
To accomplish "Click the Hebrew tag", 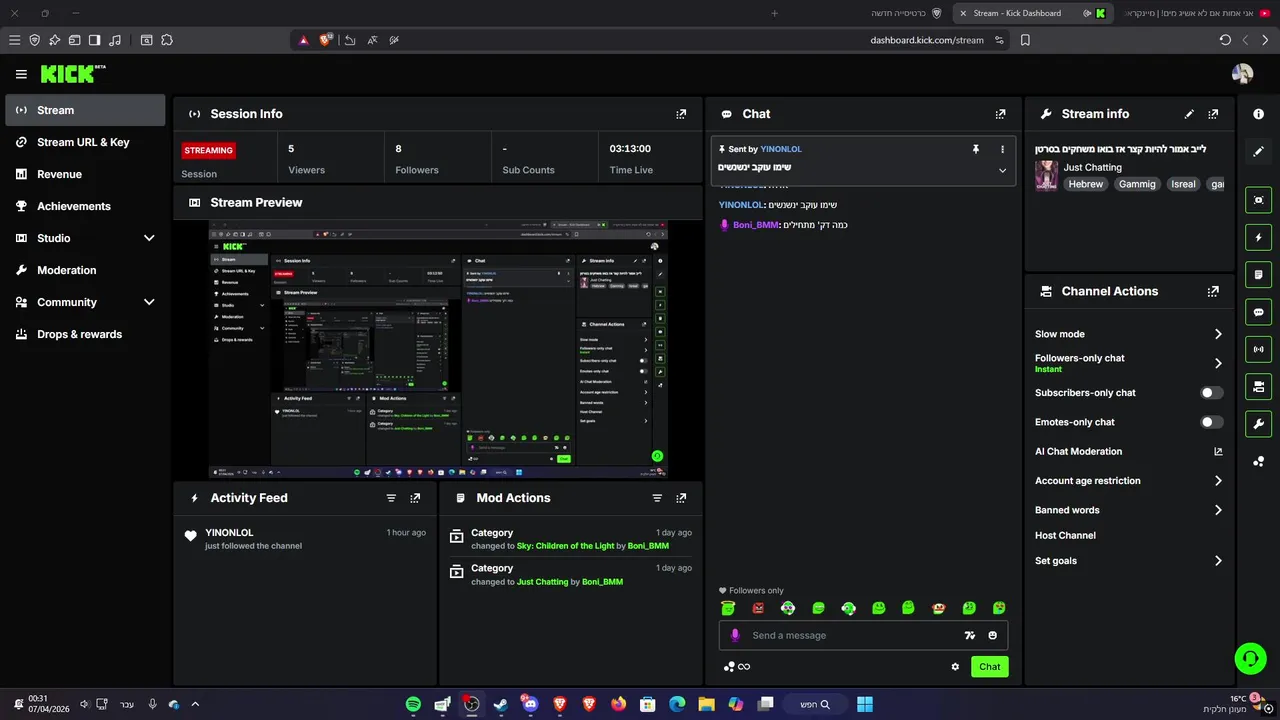I will click(1085, 184).
